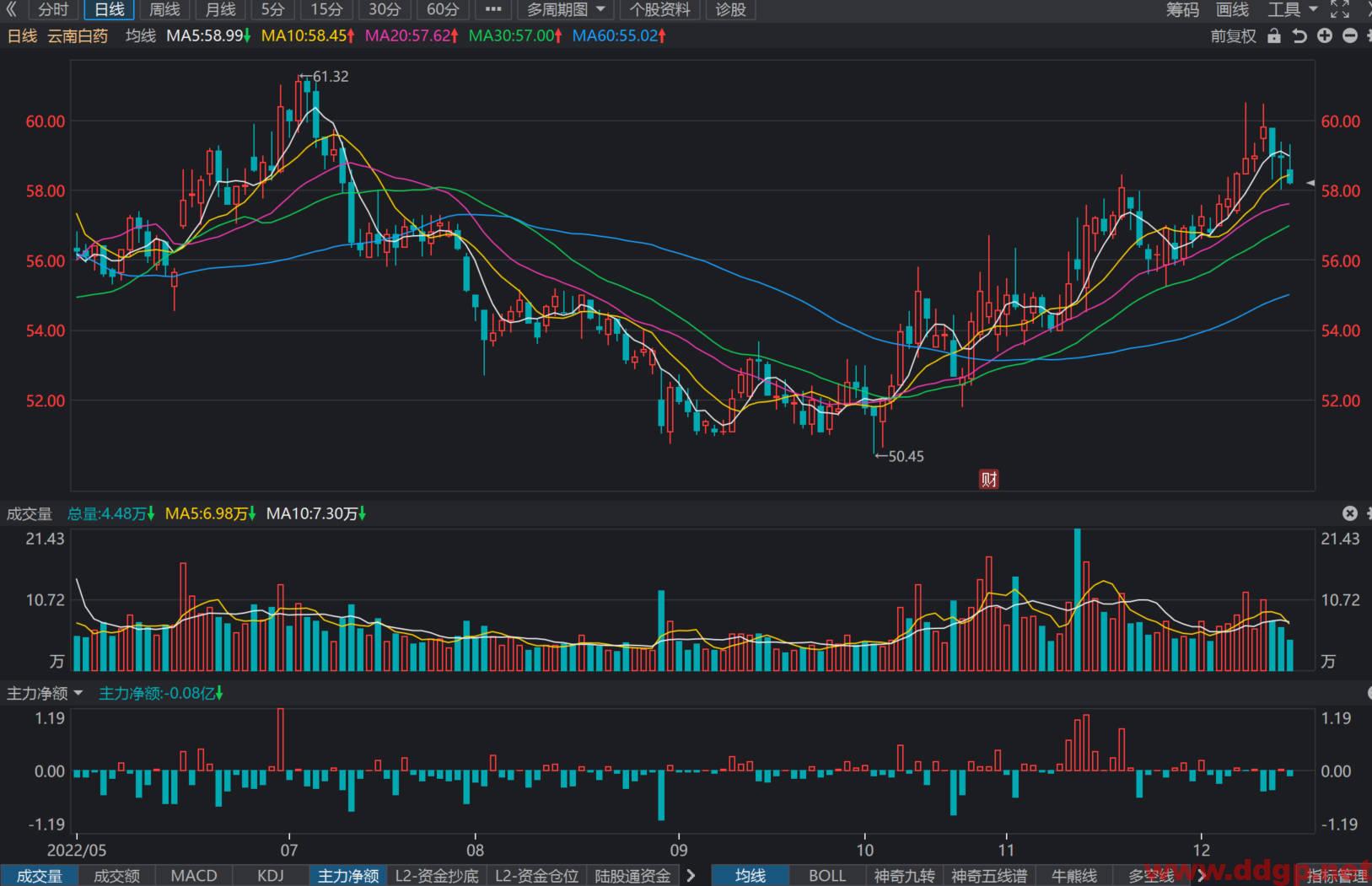Image resolution: width=1372 pixels, height=886 pixels.
Task: Toggle the 筹码 chip distribution panel
Action: pyautogui.click(x=1182, y=9)
